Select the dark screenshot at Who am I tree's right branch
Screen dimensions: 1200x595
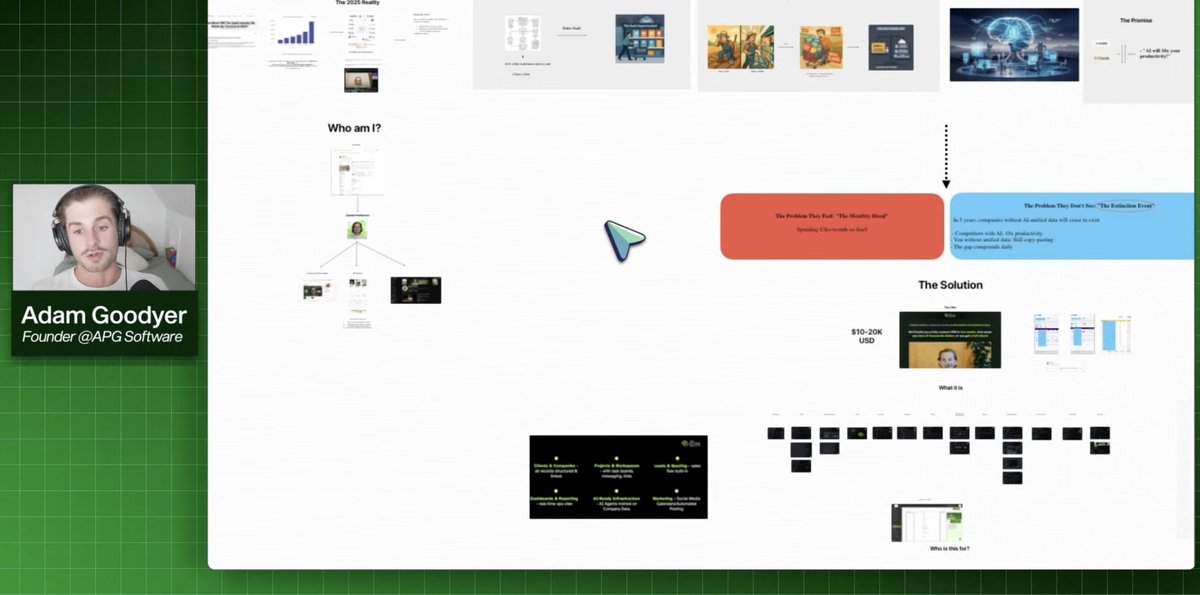pos(416,290)
